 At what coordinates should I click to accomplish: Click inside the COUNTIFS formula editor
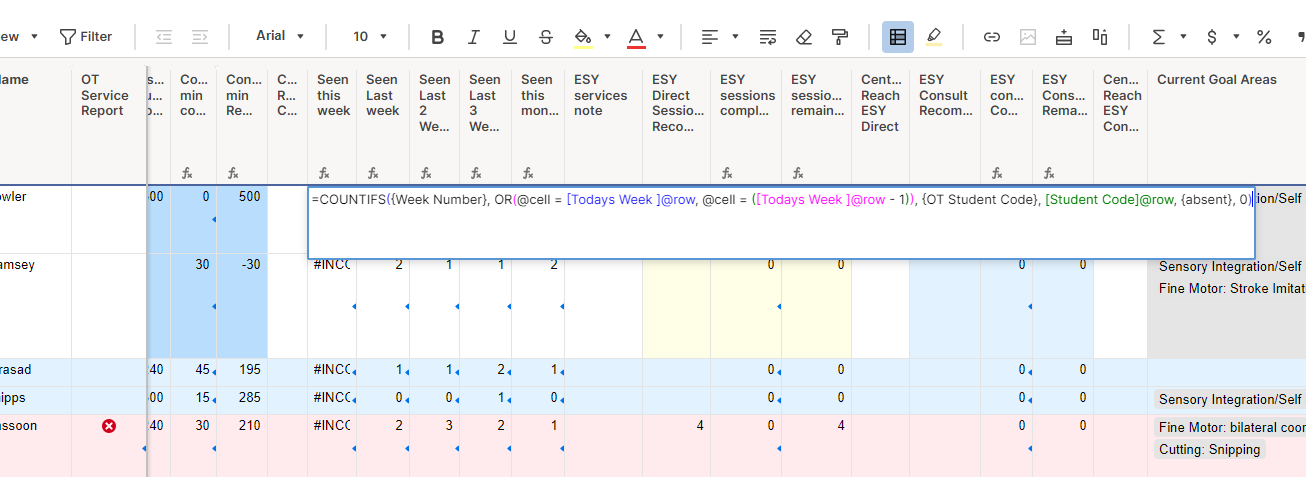pos(781,222)
